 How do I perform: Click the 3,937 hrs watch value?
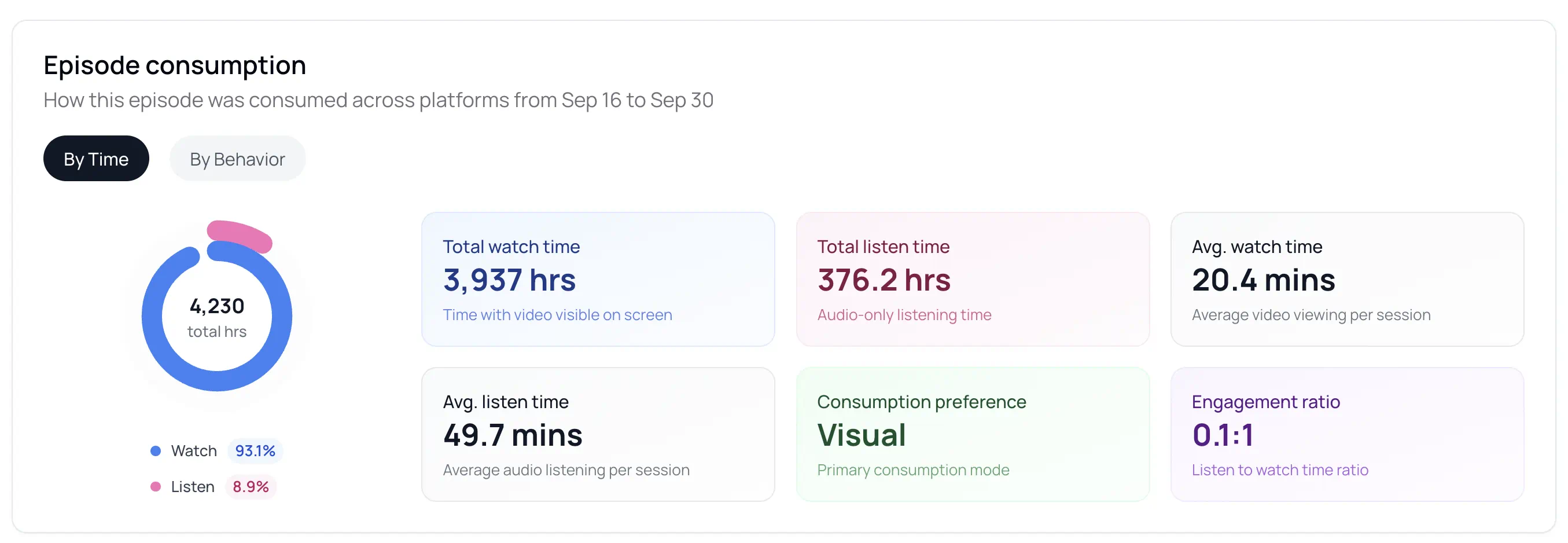509,280
